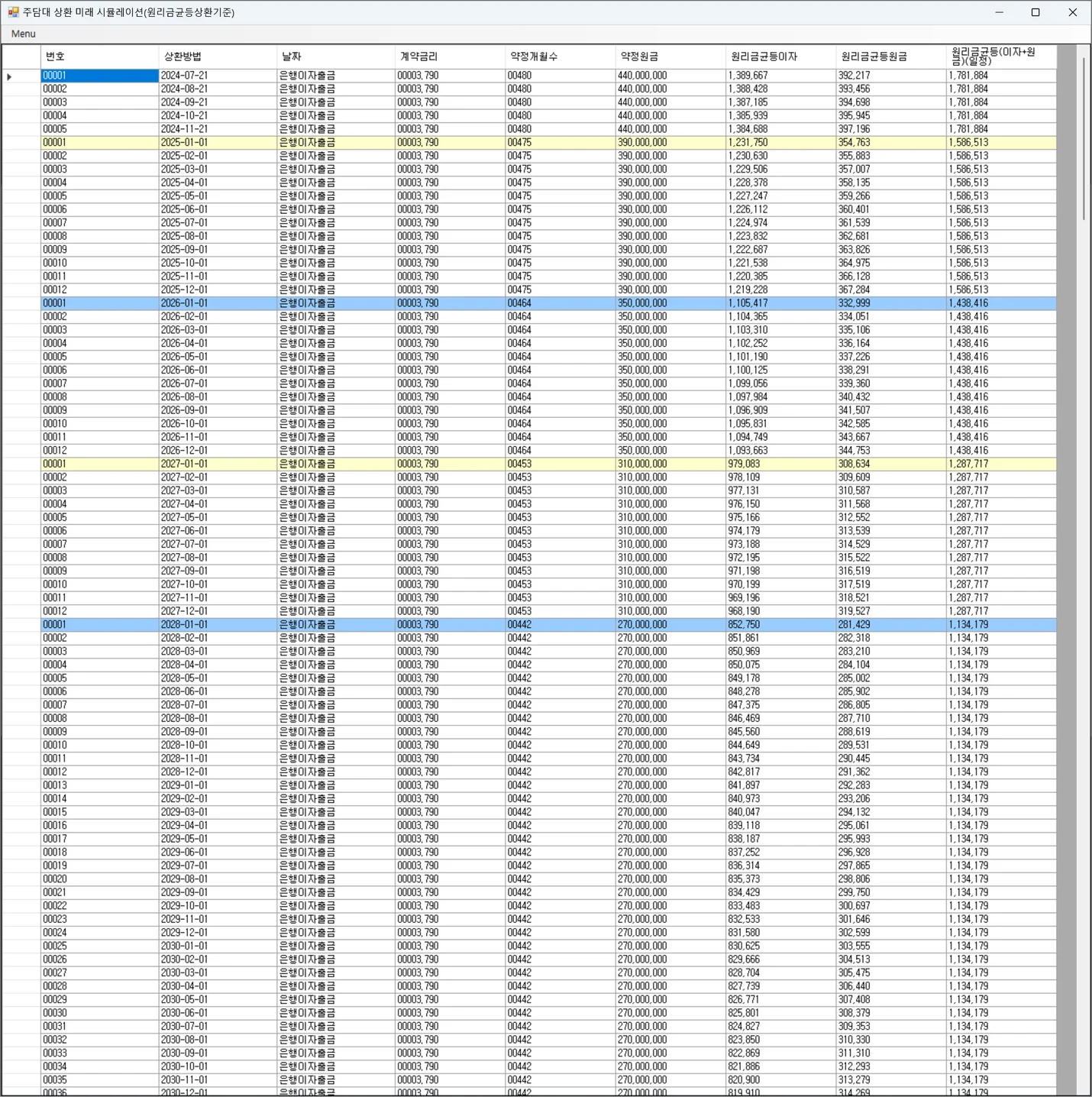Image resolution: width=1092 pixels, height=1097 pixels.
Task: Click the principal value 308,634
Action: click(x=891, y=464)
